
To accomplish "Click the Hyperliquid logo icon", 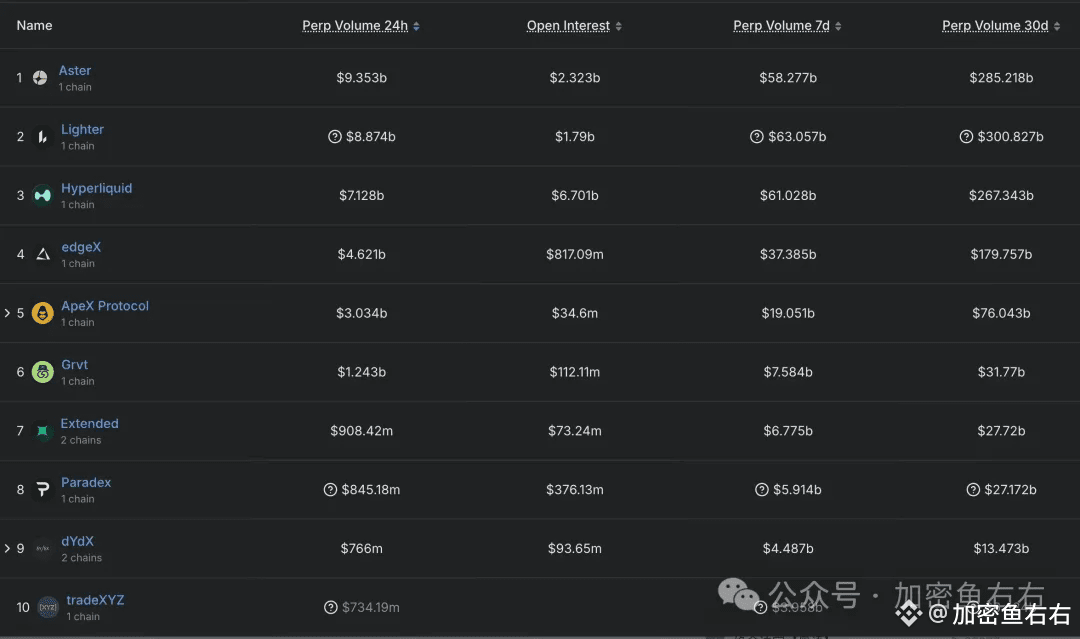I will 42,196.
